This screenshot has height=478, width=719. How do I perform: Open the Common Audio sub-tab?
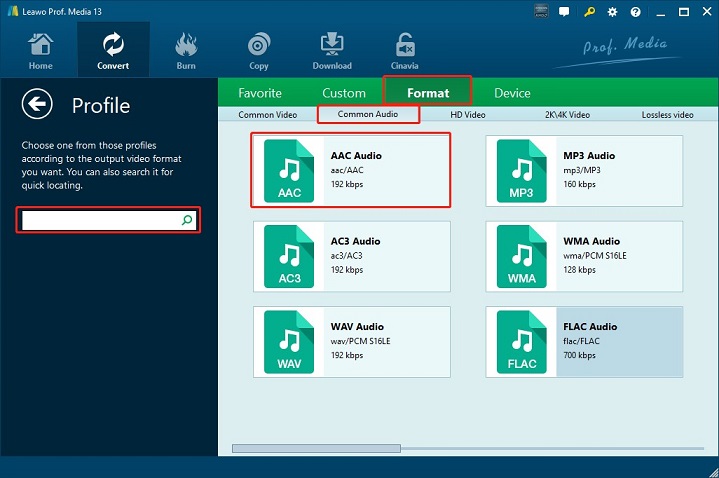coord(368,114)
